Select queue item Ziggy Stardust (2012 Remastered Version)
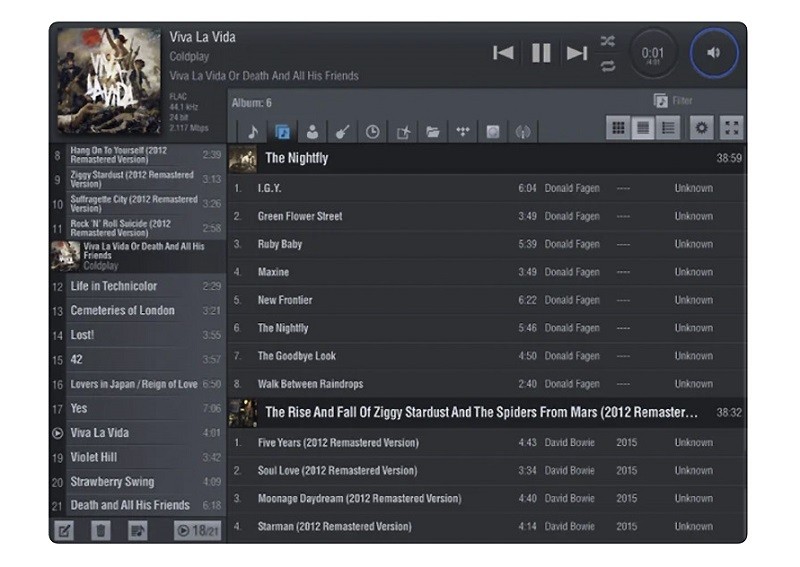The image size is (800, 567). pos(138,179)
